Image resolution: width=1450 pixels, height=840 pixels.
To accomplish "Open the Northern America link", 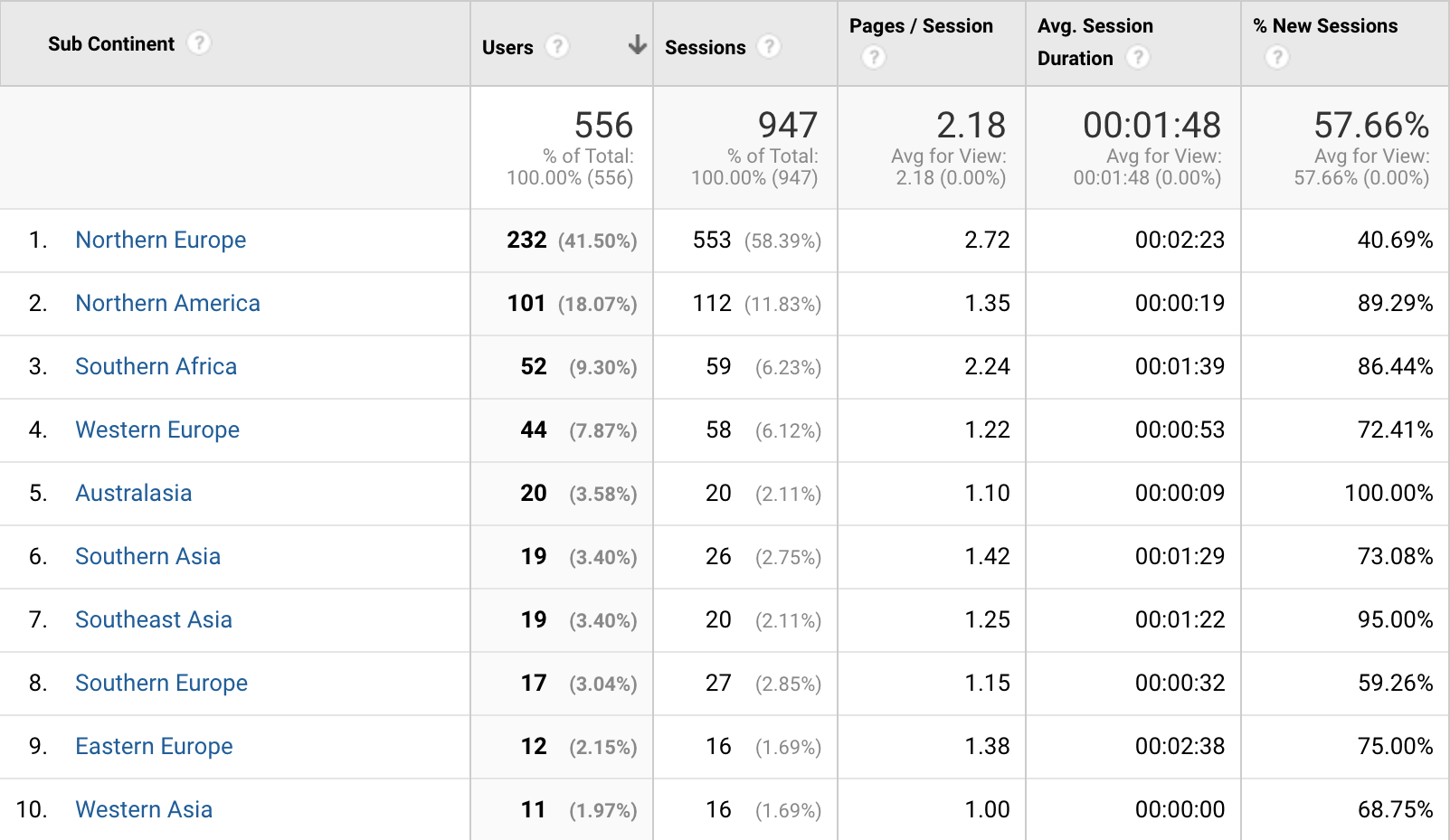I will pyautogui.click(x=167, y=303).
